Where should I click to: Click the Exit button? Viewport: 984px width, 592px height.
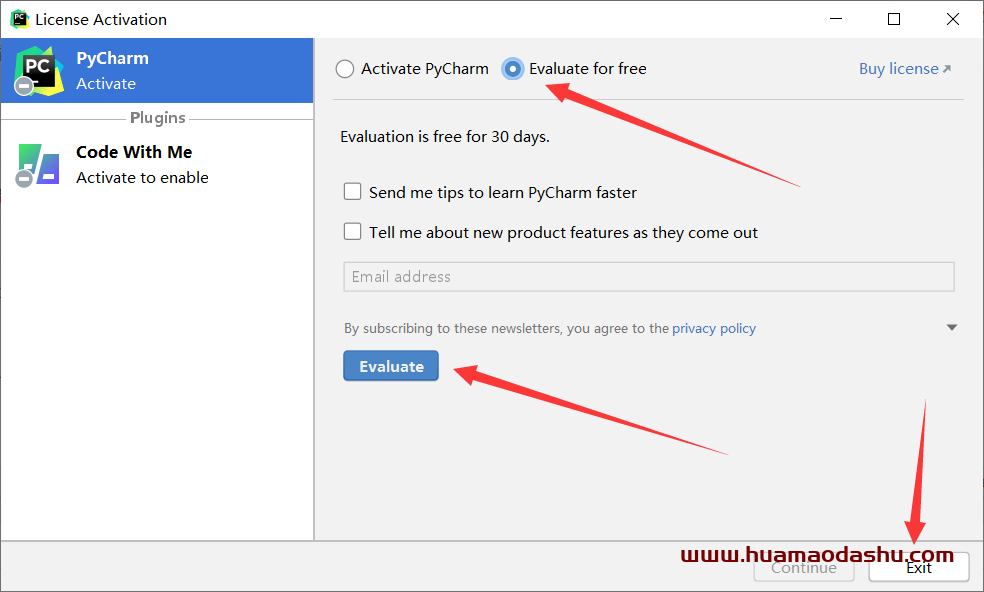click(x=919, y=568)
